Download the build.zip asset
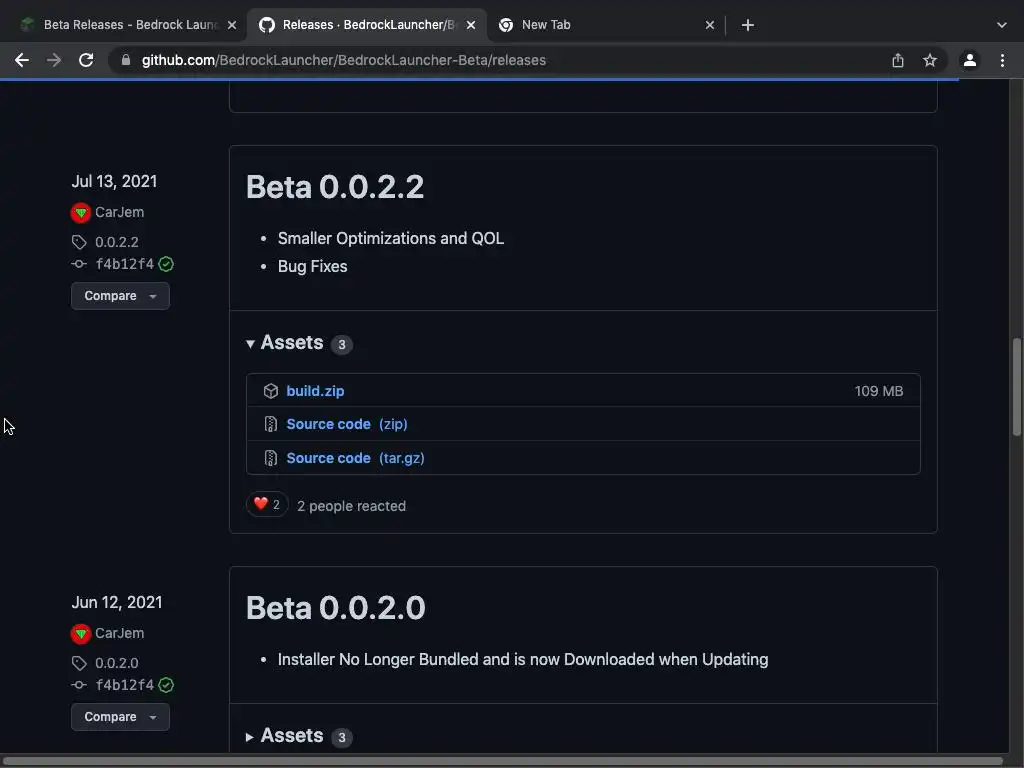Image resolution: width=1024 pixels, height=768 pixels. pos(315,391)
